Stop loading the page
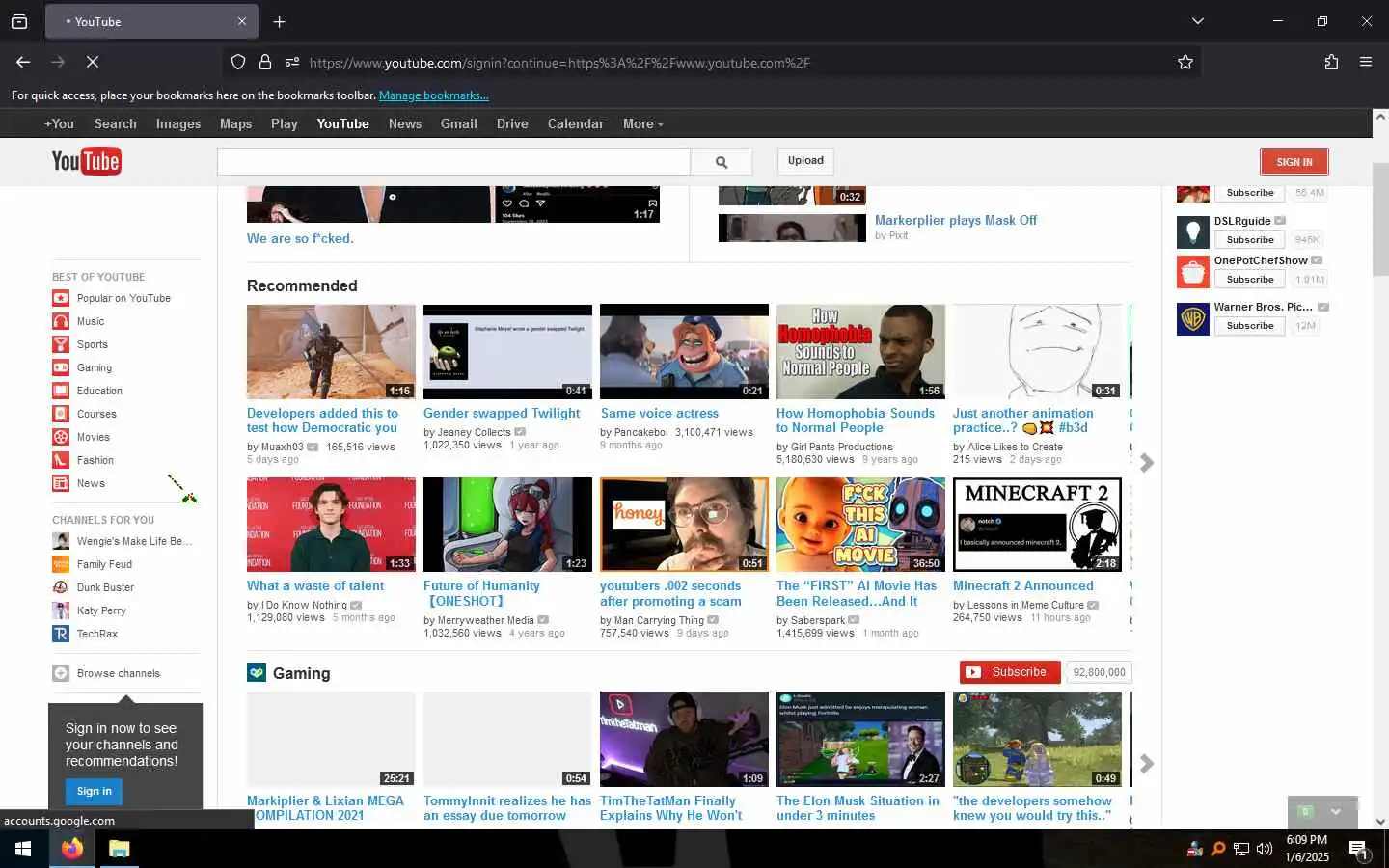1389x868 pixels. pyautogui.click(x=93, y=62)
